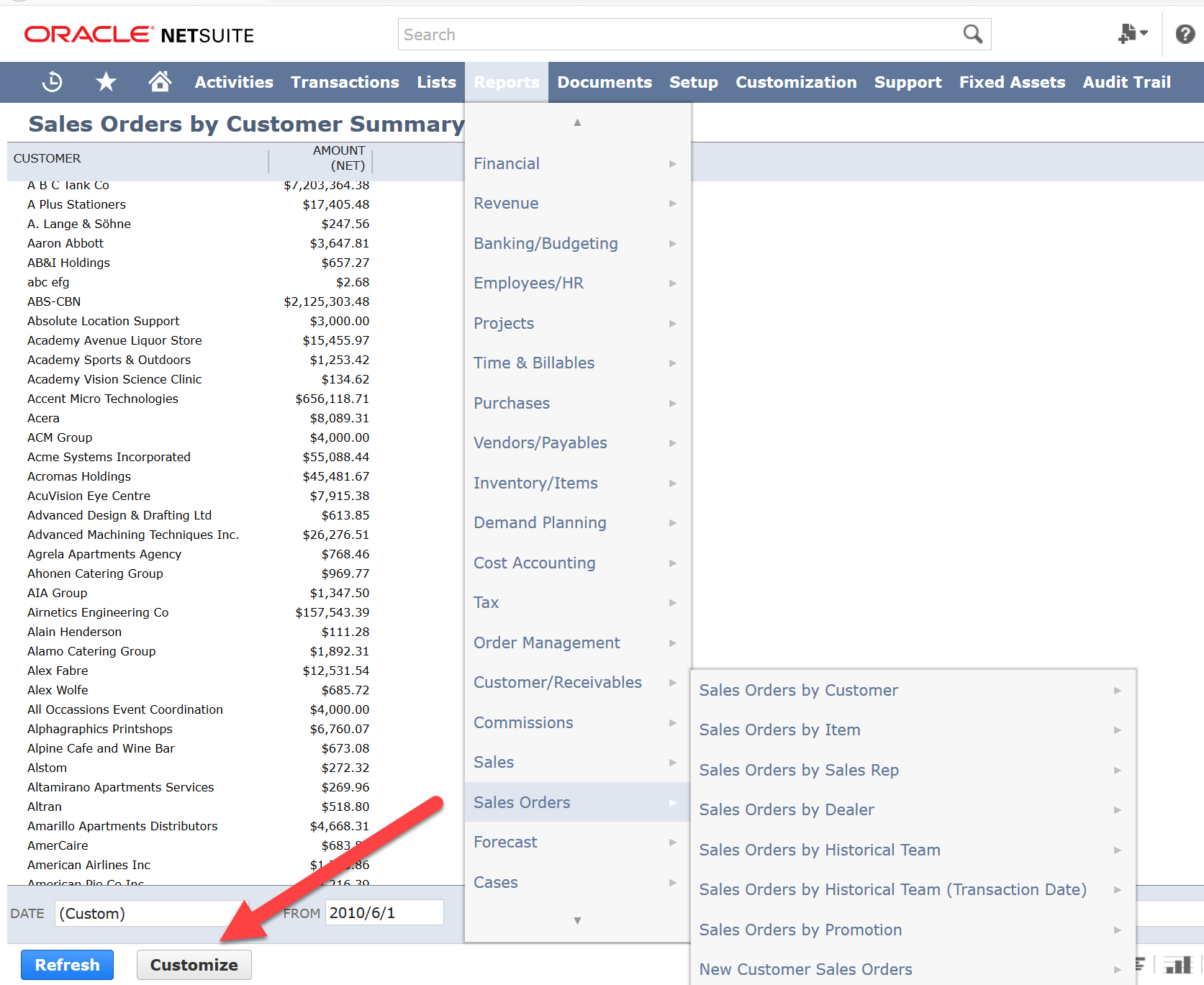
Task: Click the menu scroll-down arrow
Action: coord(577,920)
